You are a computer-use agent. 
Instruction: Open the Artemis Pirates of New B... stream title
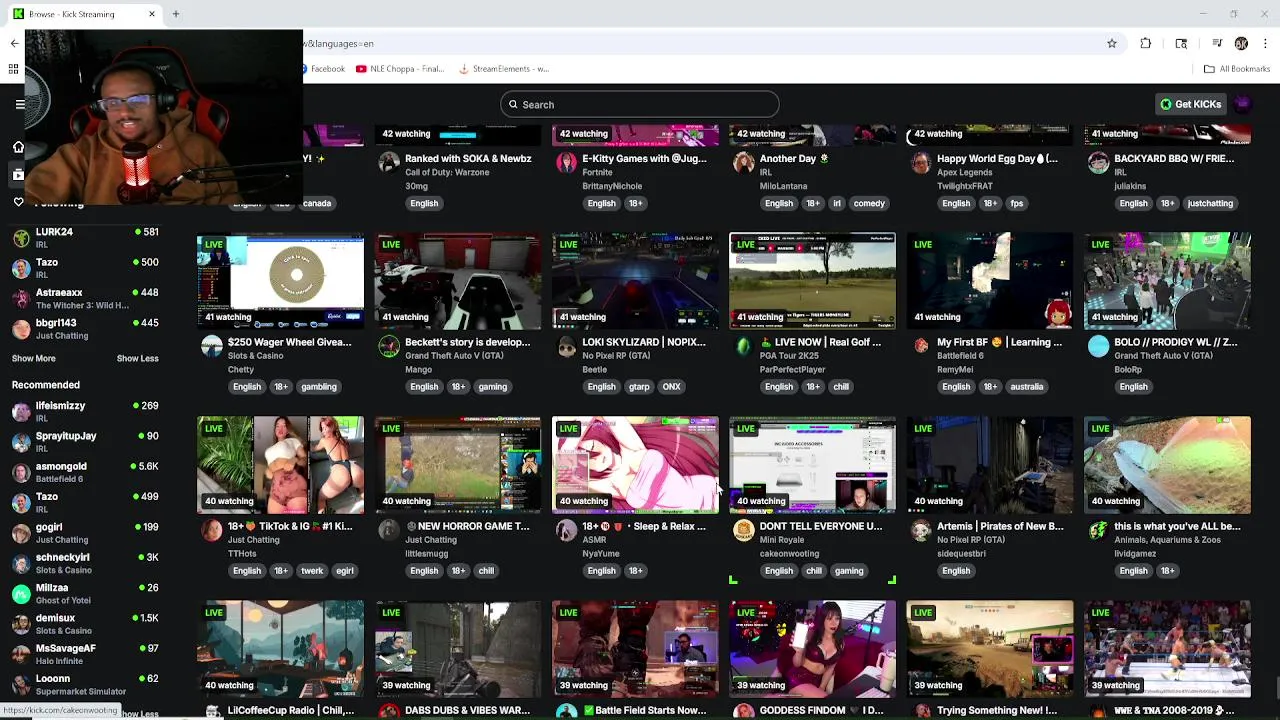tap(1000, 526)
